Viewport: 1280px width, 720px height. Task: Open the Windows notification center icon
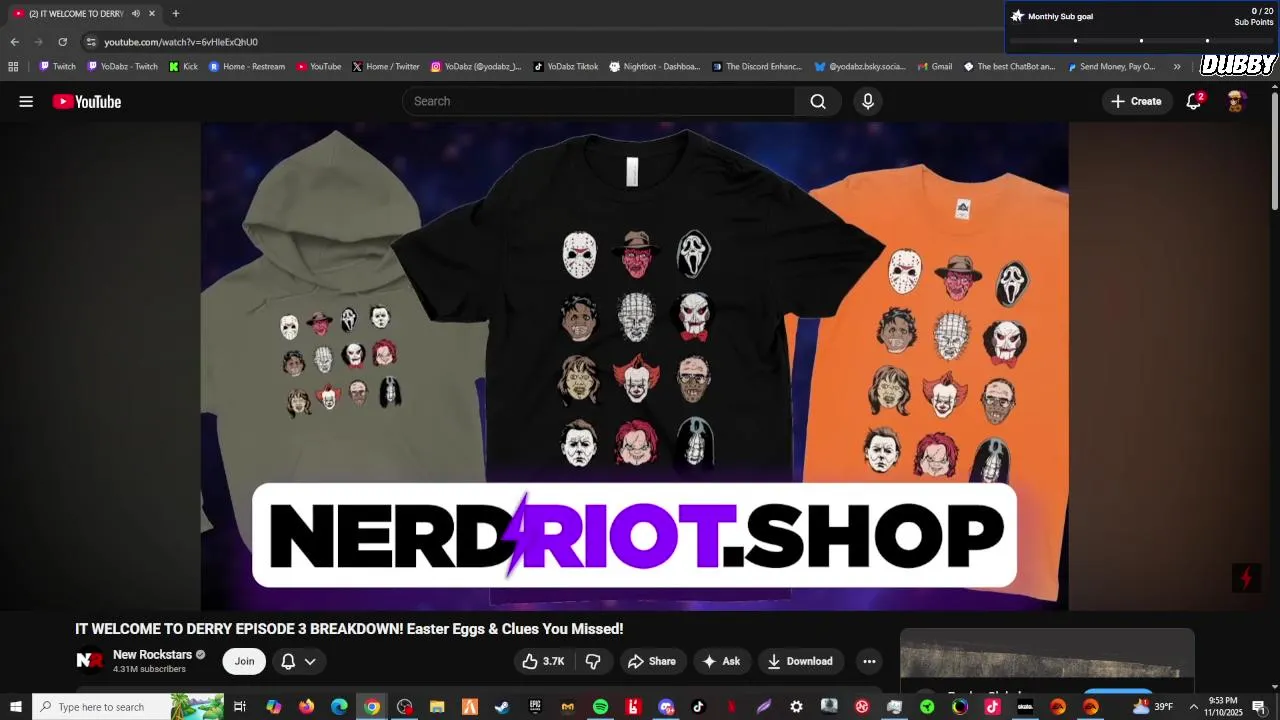click(1259, 707)
